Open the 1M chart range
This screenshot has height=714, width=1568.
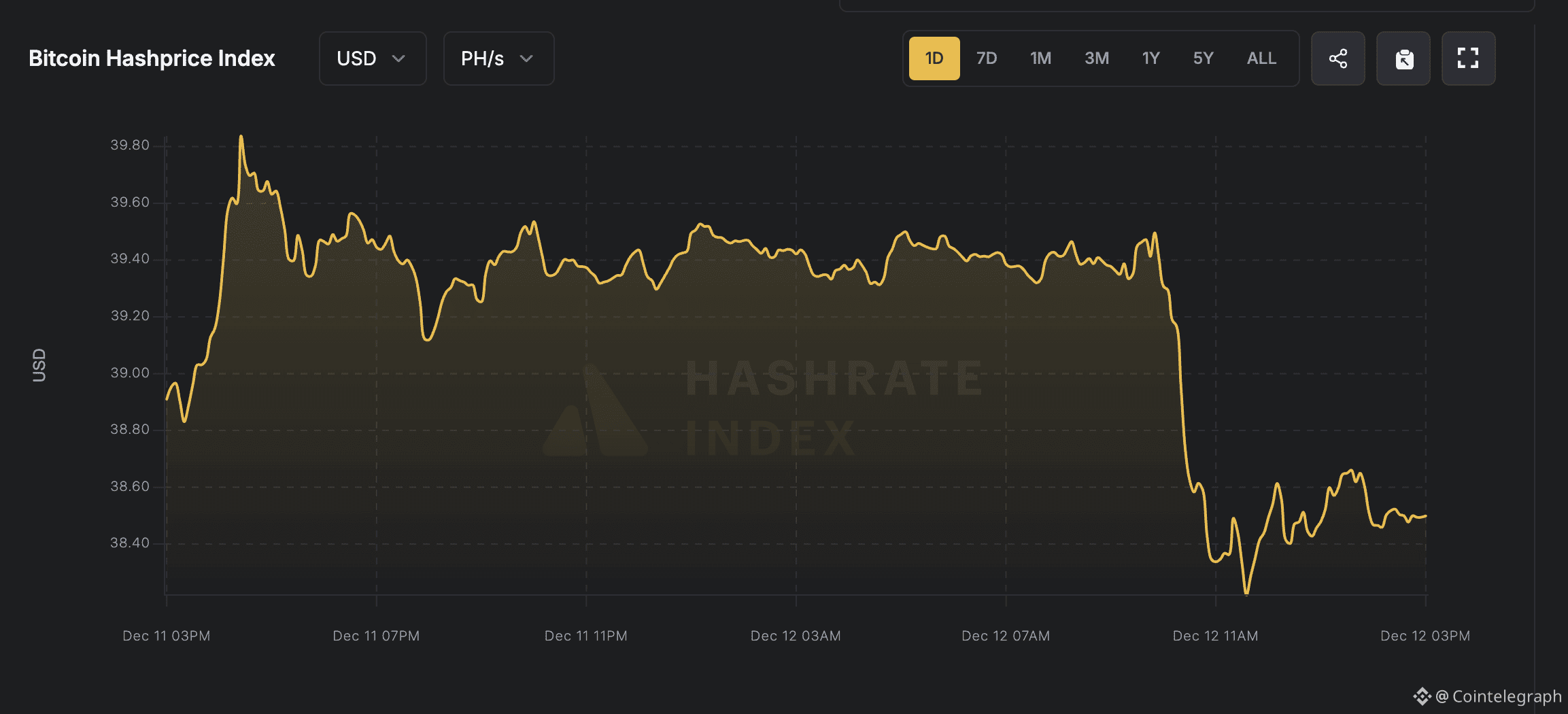pyautogui.click(x=1040, y=58)
